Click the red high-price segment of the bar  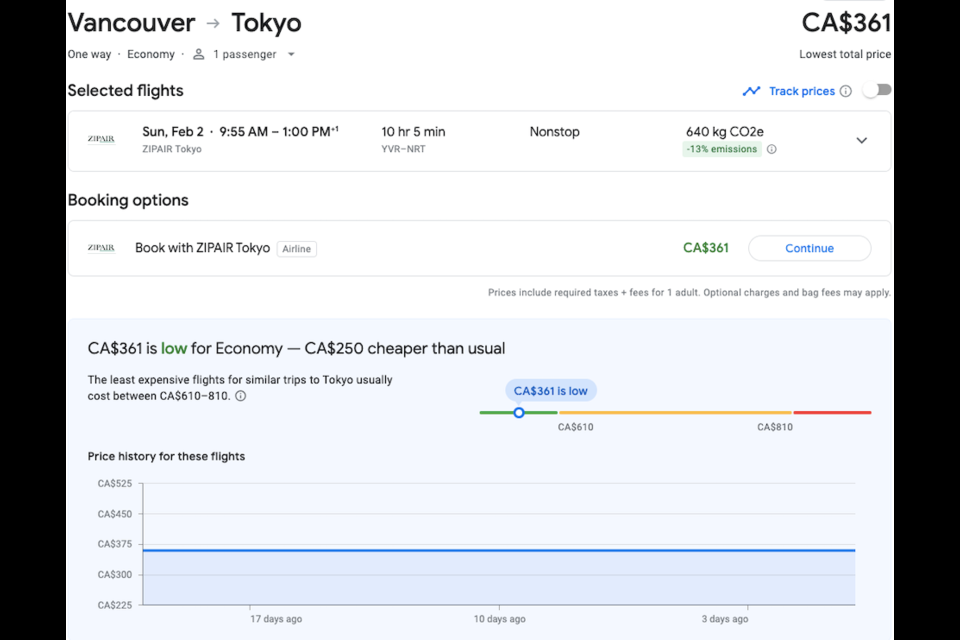[832, 413]
